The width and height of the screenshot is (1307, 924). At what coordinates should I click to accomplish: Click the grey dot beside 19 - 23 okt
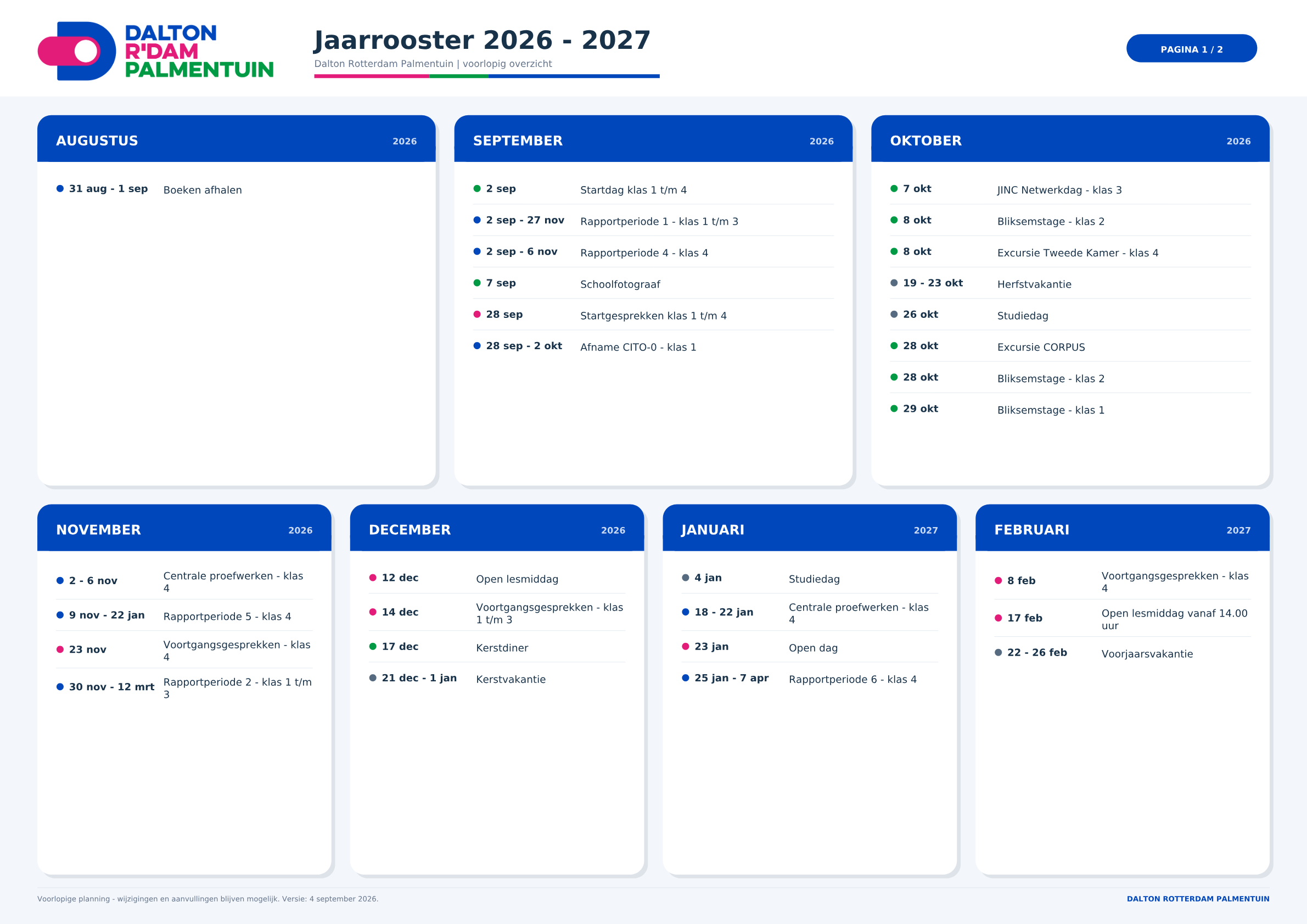click(894, 283)
